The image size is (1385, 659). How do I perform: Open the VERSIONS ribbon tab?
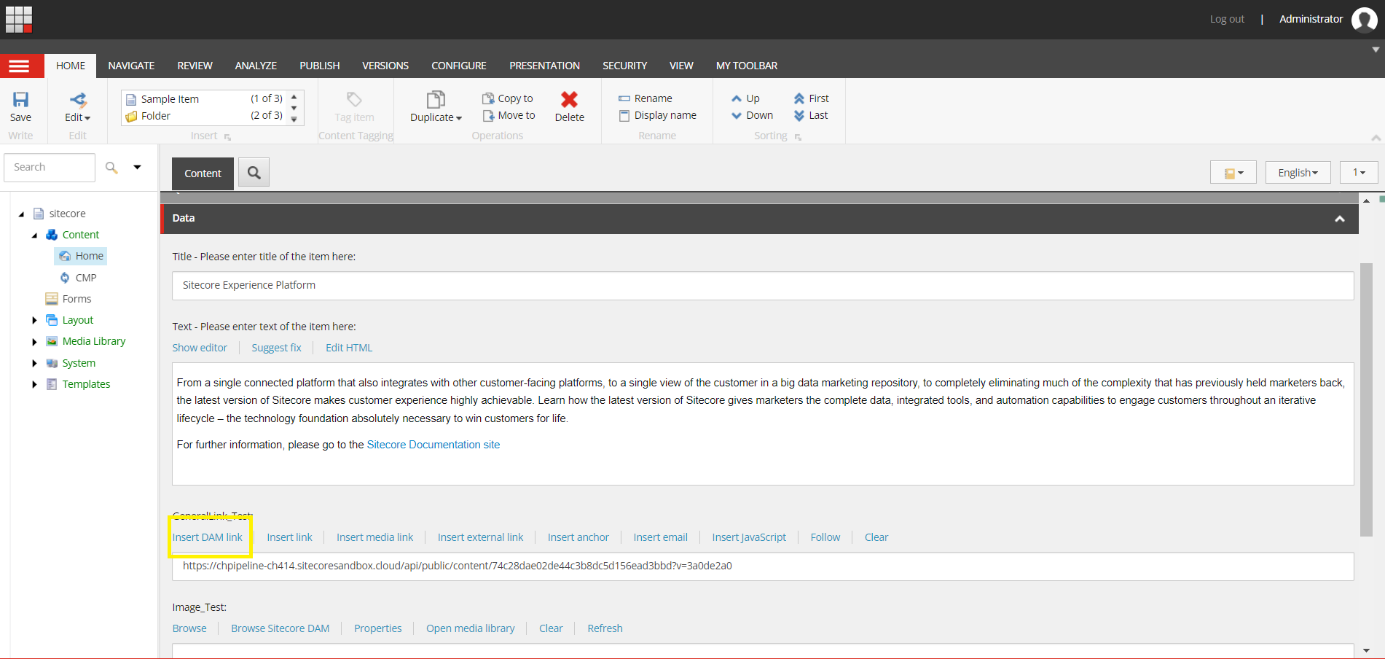(x=385, y=66)
